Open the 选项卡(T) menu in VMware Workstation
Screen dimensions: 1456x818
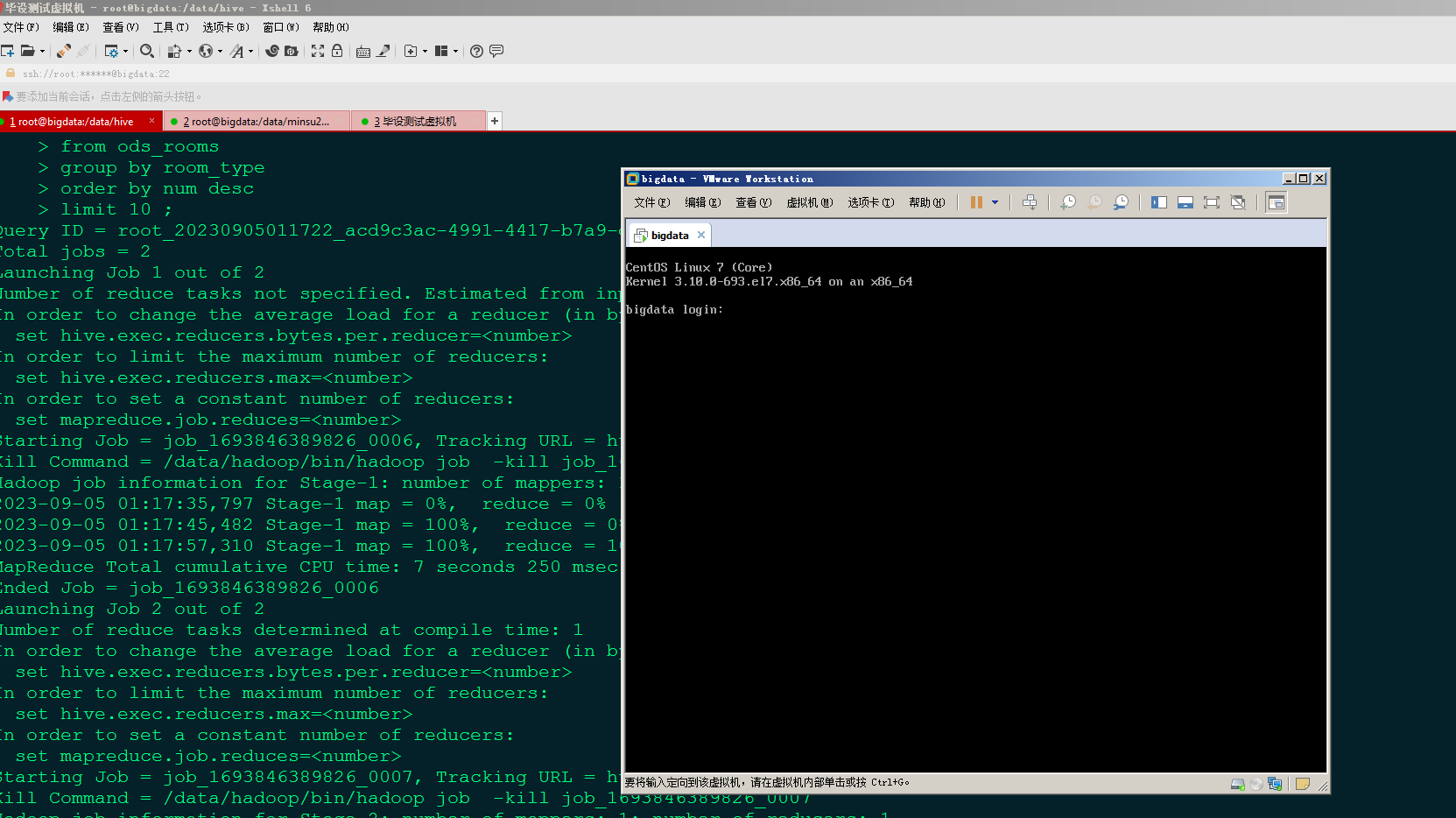(871, 202)
